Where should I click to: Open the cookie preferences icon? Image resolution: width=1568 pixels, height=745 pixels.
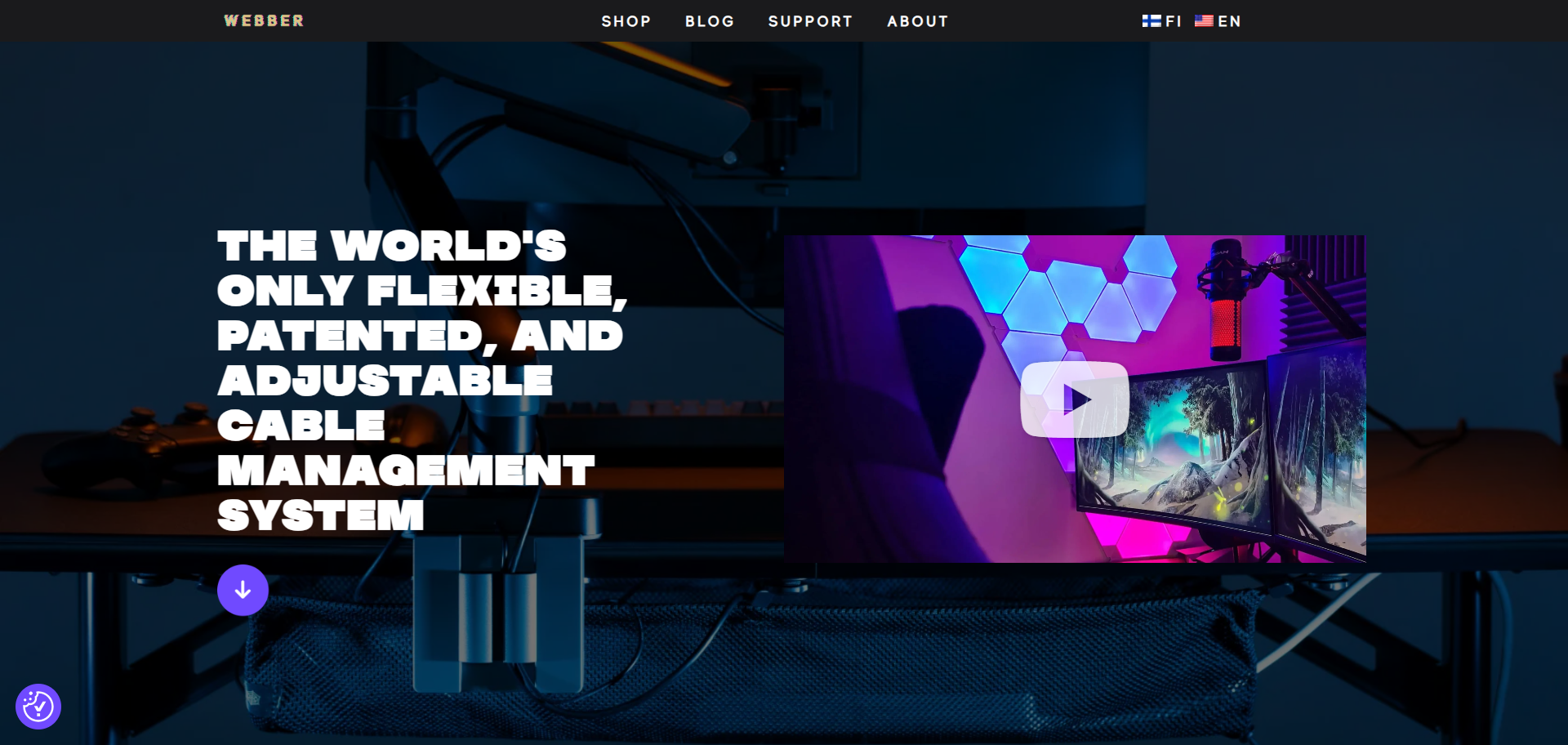[x=38, y=707]
